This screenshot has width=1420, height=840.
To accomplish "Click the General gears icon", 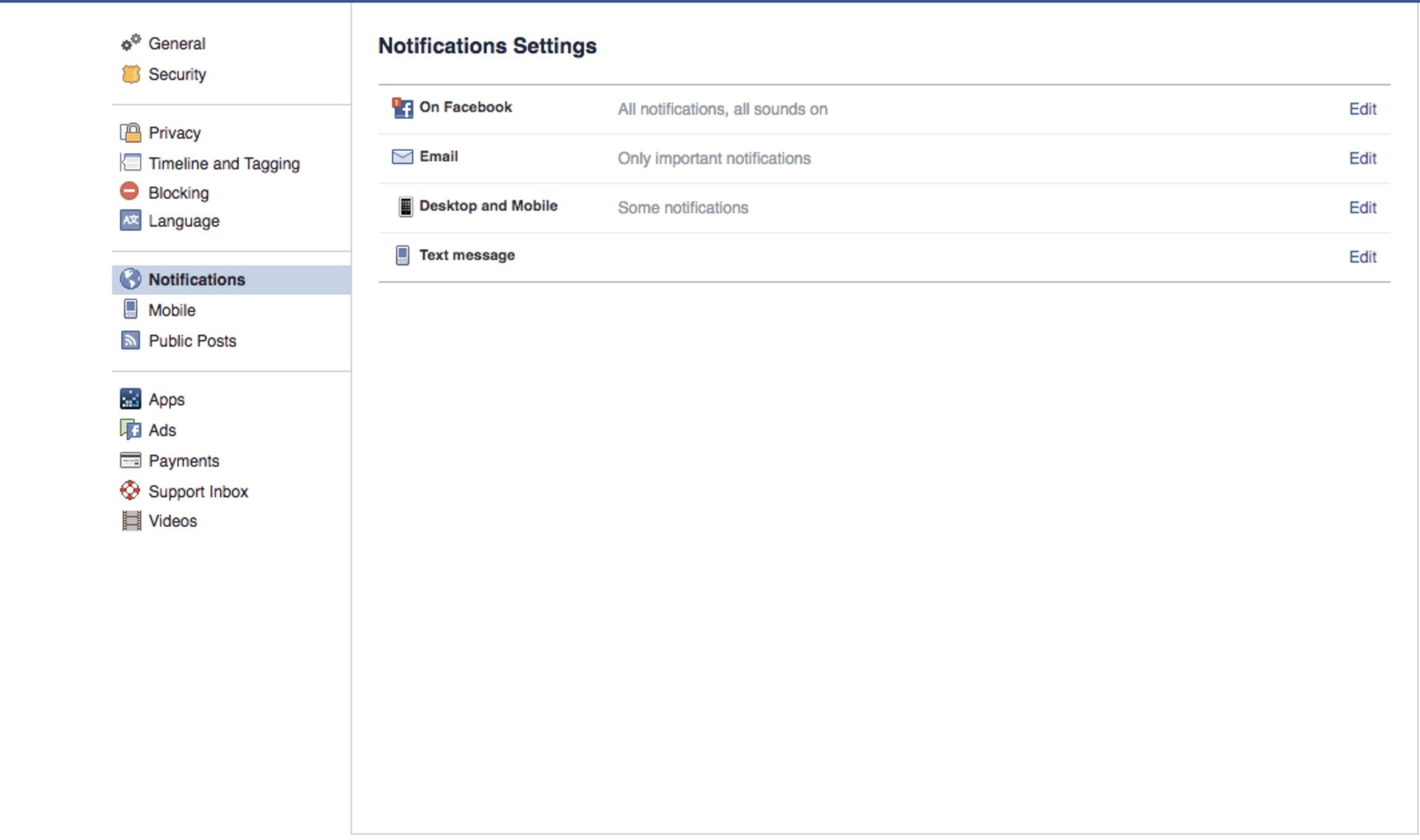I will click(x=131, y=43).
